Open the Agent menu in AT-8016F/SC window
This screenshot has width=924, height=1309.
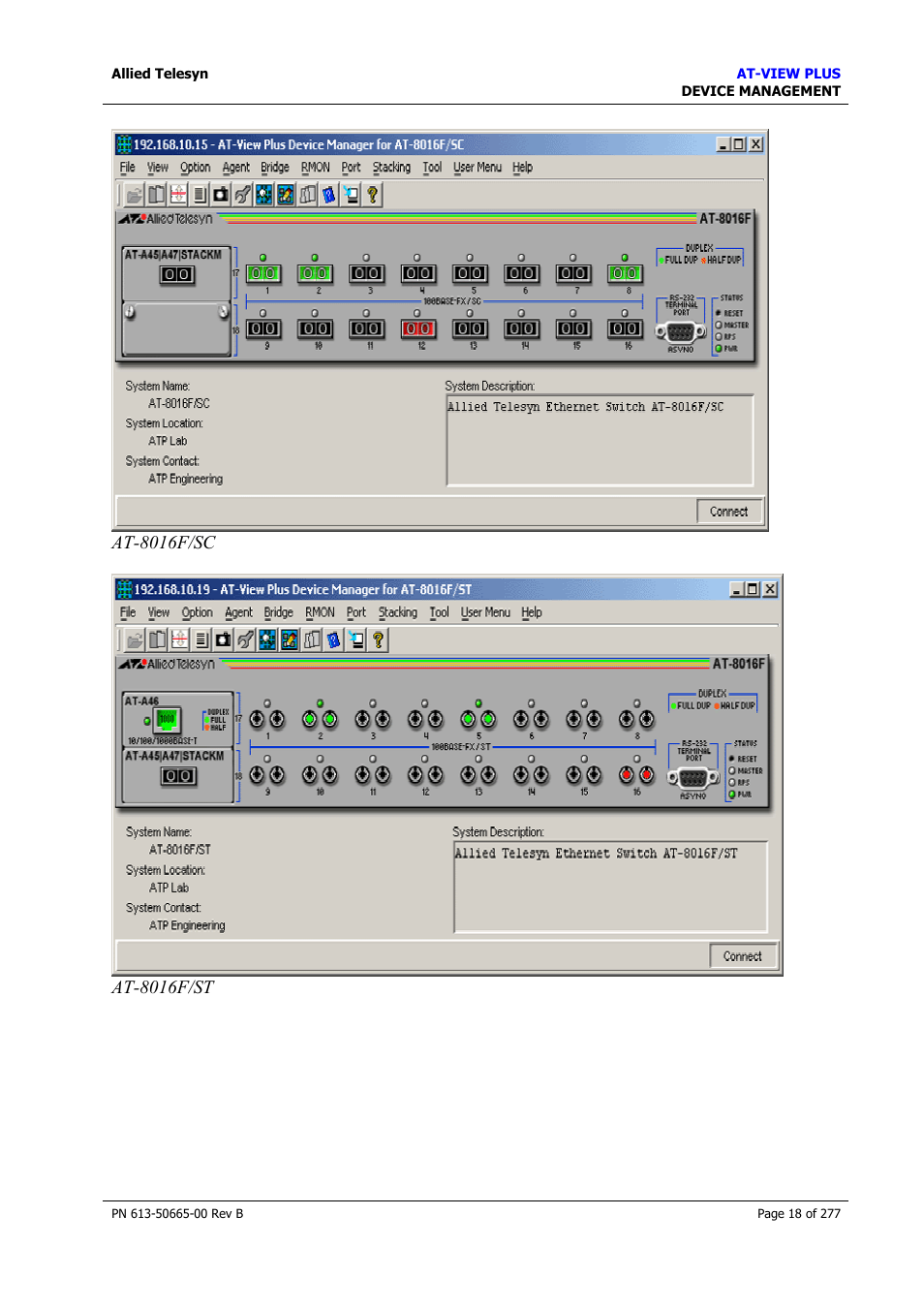click(235, 168)
